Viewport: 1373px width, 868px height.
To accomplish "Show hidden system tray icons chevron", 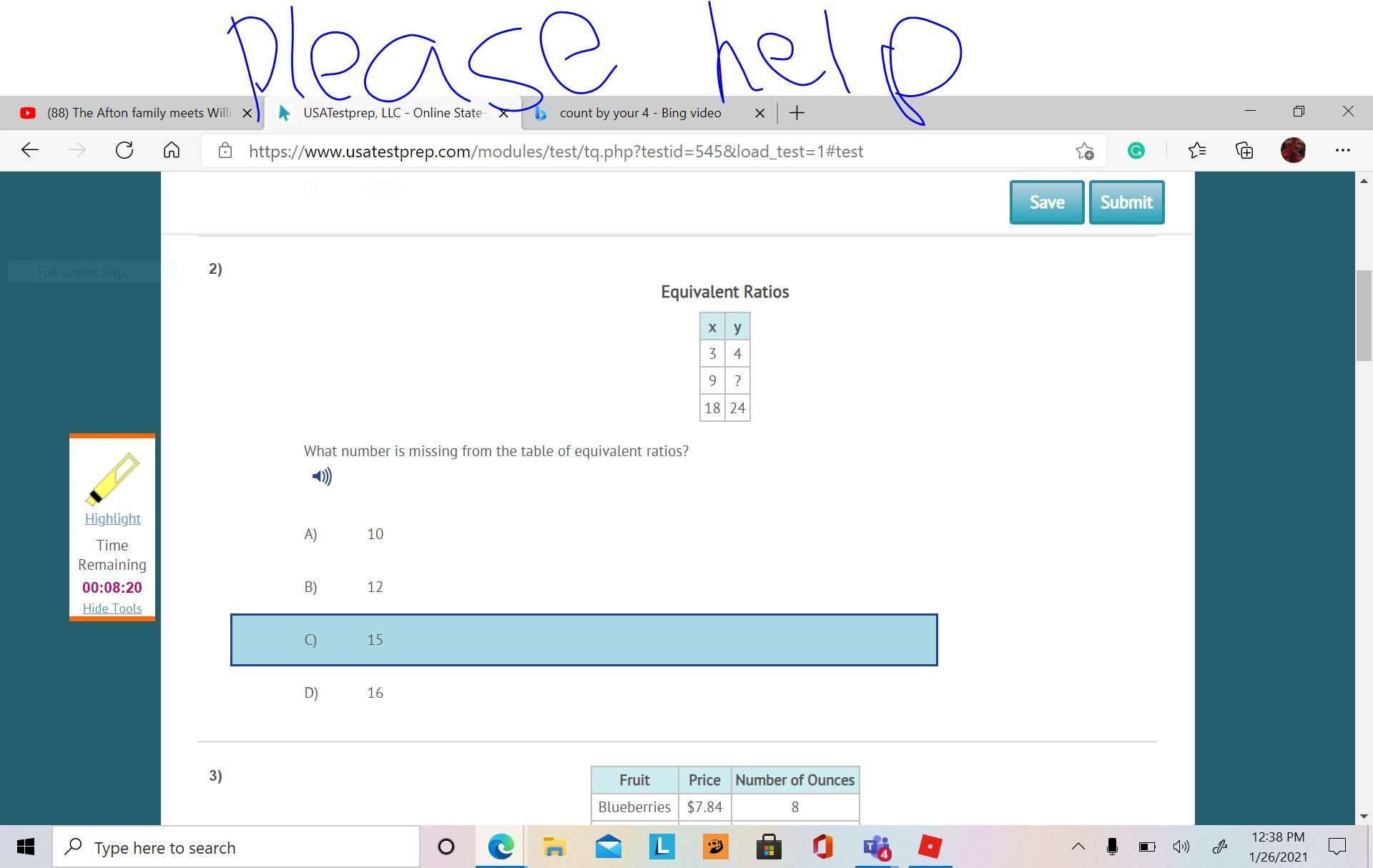I will click(1078, 847).
